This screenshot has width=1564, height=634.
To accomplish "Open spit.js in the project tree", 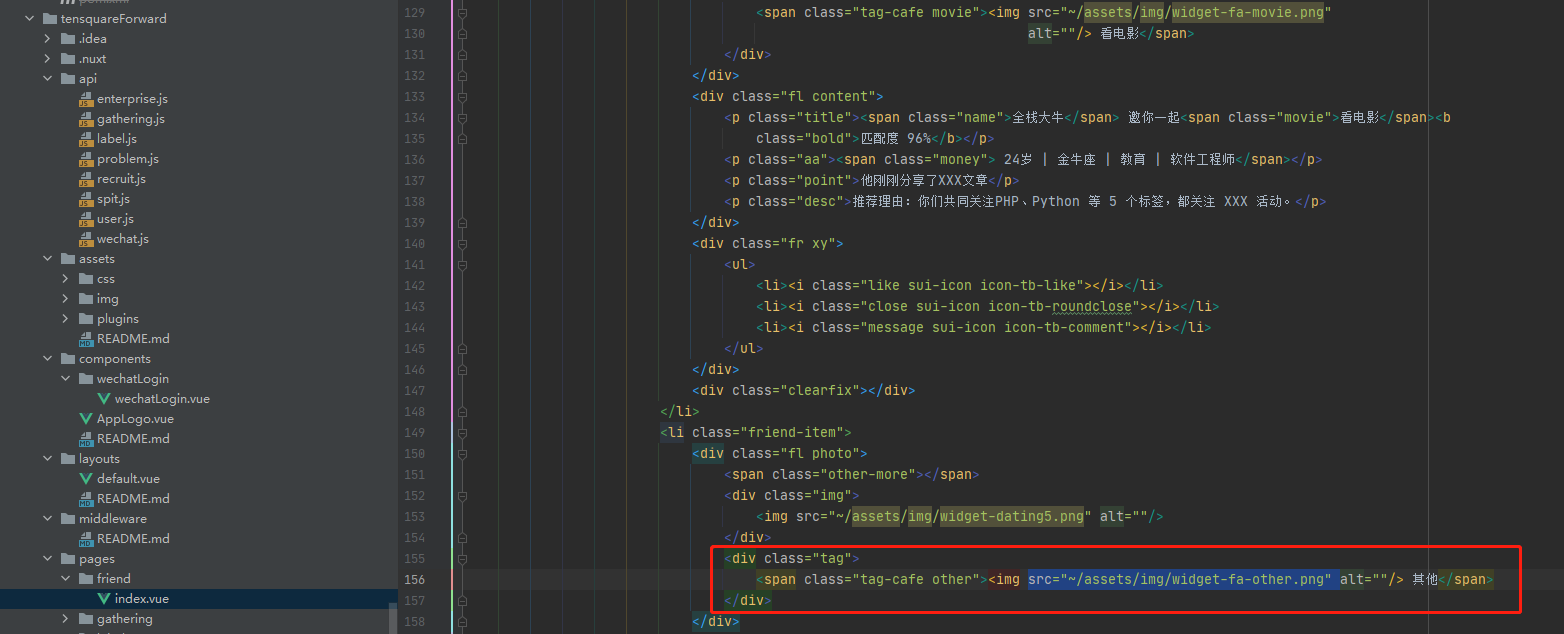I will click(x=113, y=199).
